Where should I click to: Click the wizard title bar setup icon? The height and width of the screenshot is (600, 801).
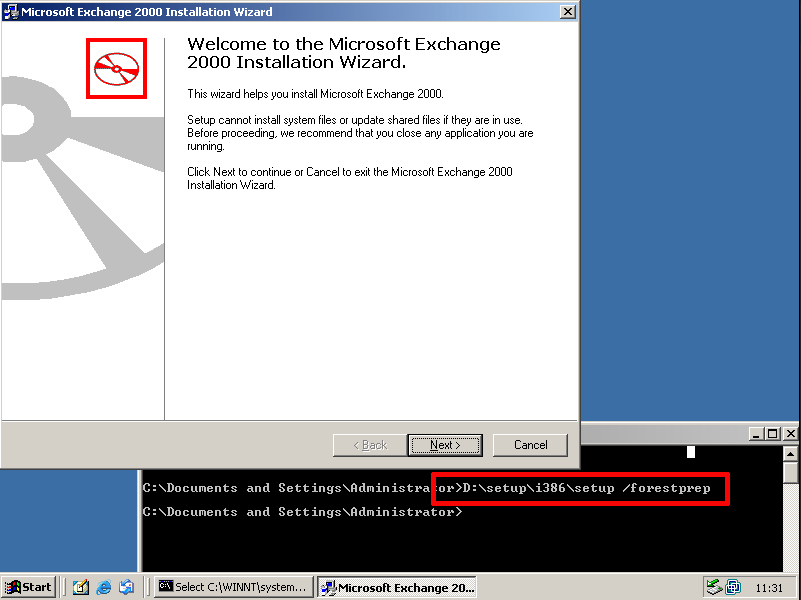tap(10, 12)
